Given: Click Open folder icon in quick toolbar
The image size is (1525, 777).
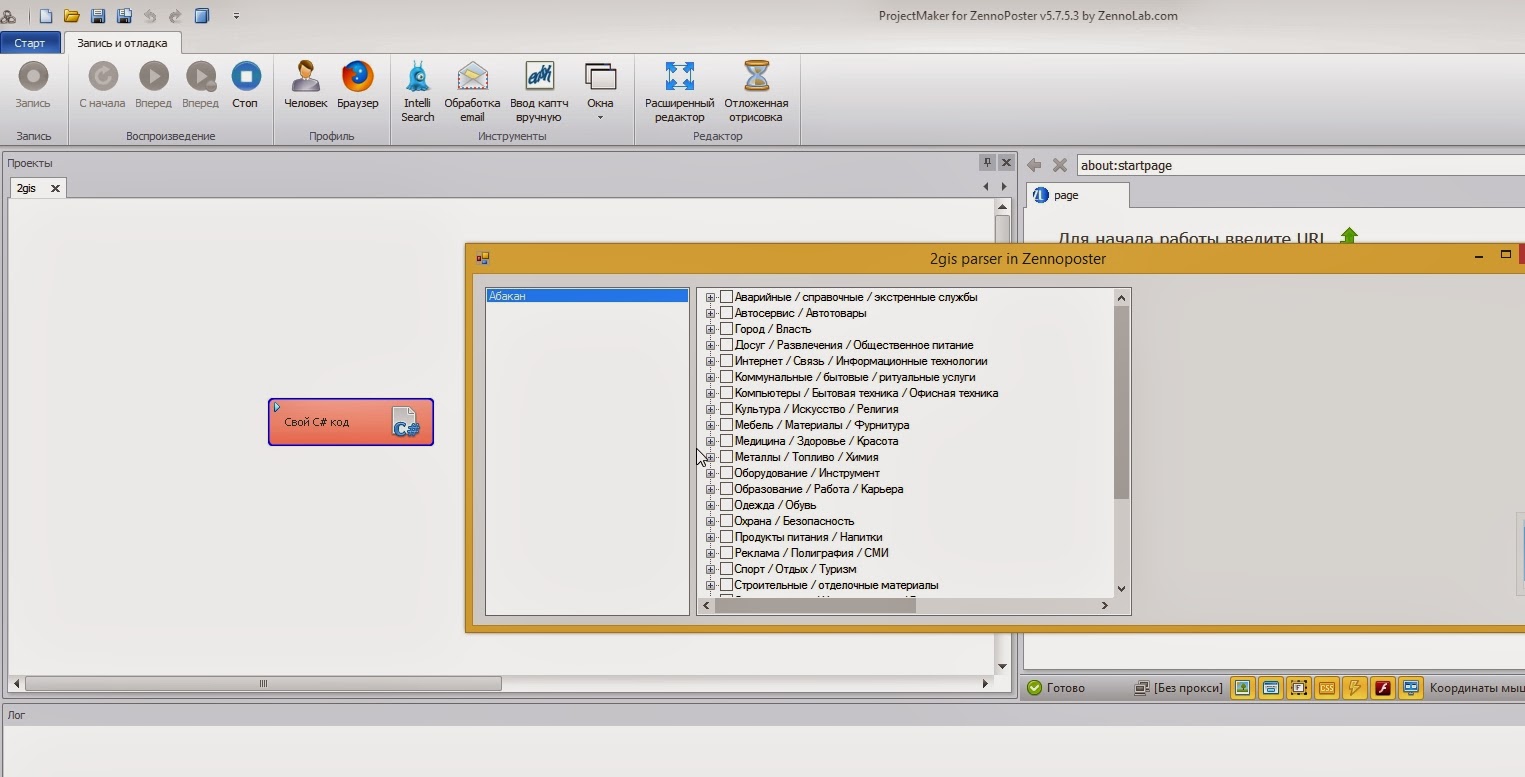Looking at the screenshot, I should point(72,16).
